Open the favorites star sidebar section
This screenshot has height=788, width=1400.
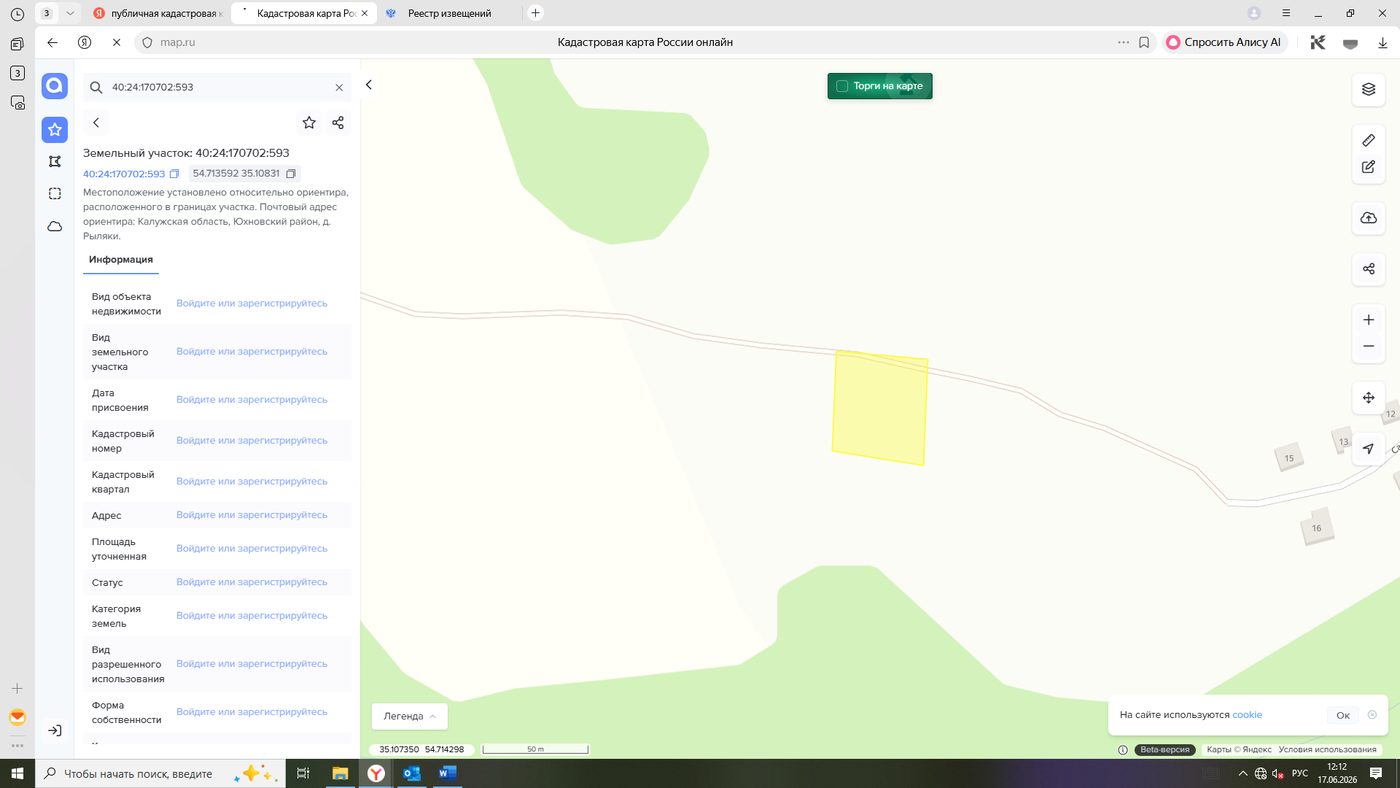click(x=54, y=129)
